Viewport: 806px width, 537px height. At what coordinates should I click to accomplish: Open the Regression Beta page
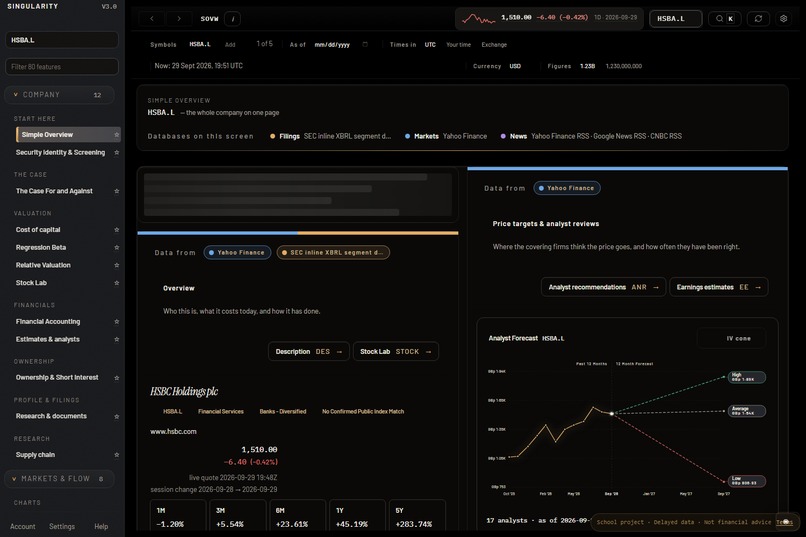pyautogui.click(x=41, y=248)
